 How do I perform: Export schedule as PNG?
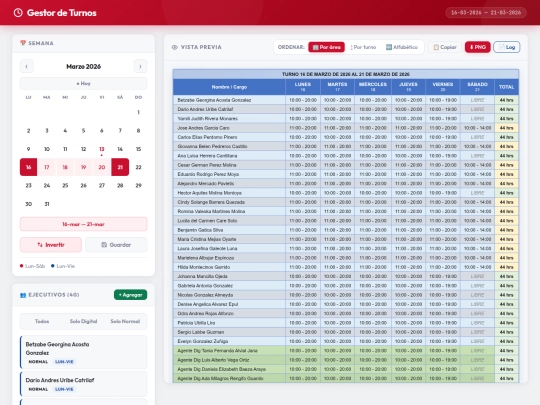478,47
